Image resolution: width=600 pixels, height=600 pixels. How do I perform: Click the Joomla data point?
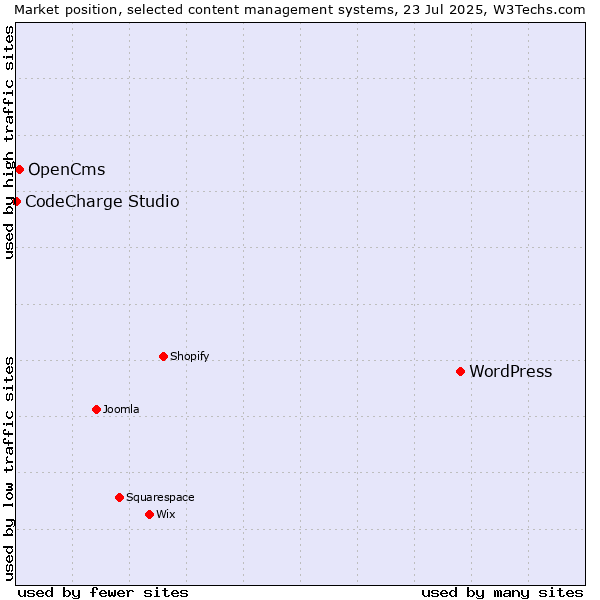pyautogui.click(x=96, y=409)
